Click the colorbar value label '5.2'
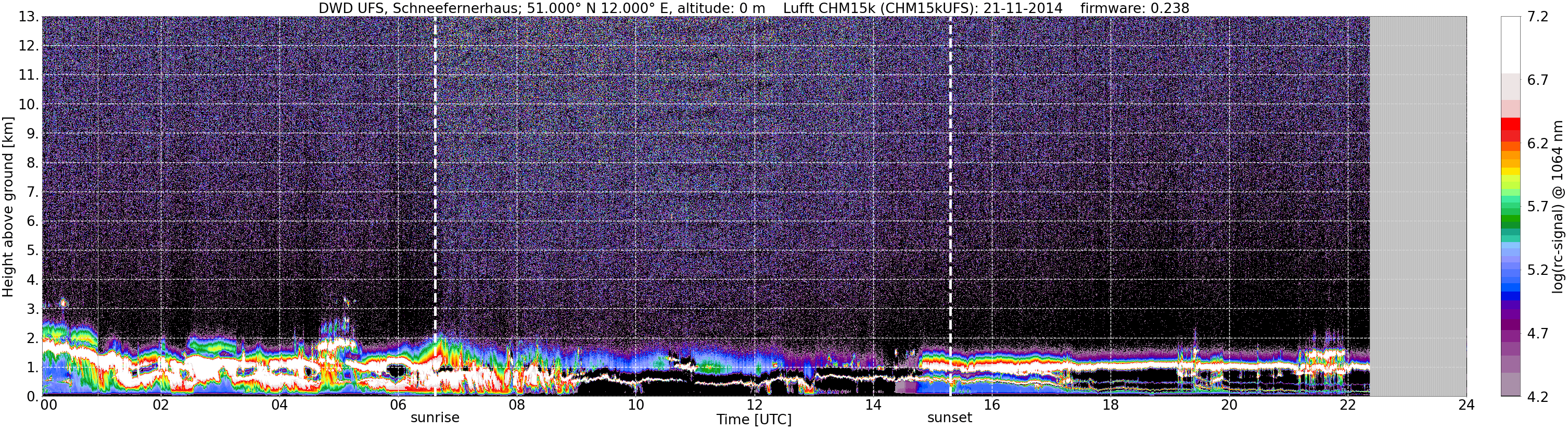 pyautogui.click(x=1538, y=270)
